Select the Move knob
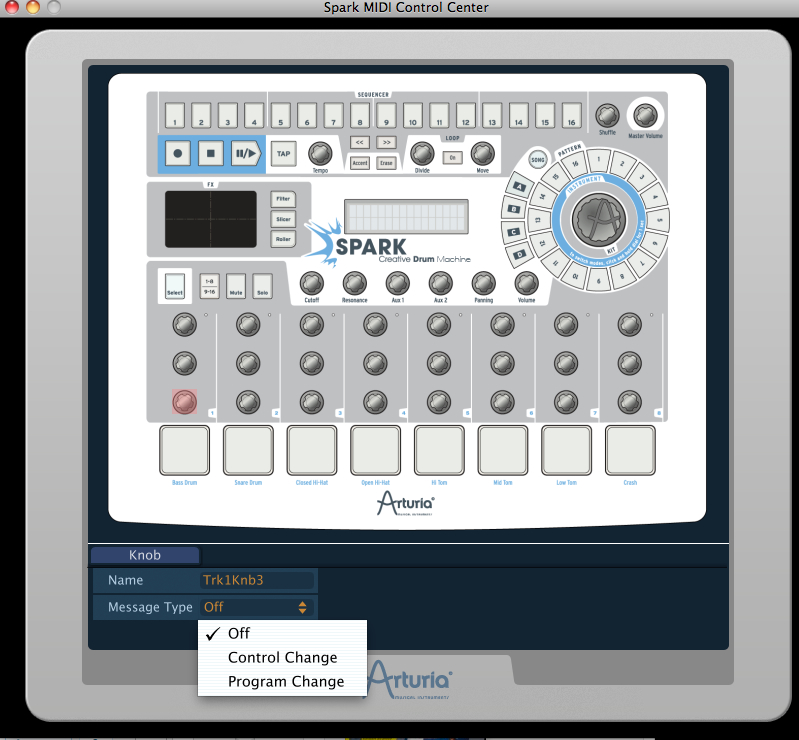The height and width of the screenshot is (740, 799). (x=483, y=153)
